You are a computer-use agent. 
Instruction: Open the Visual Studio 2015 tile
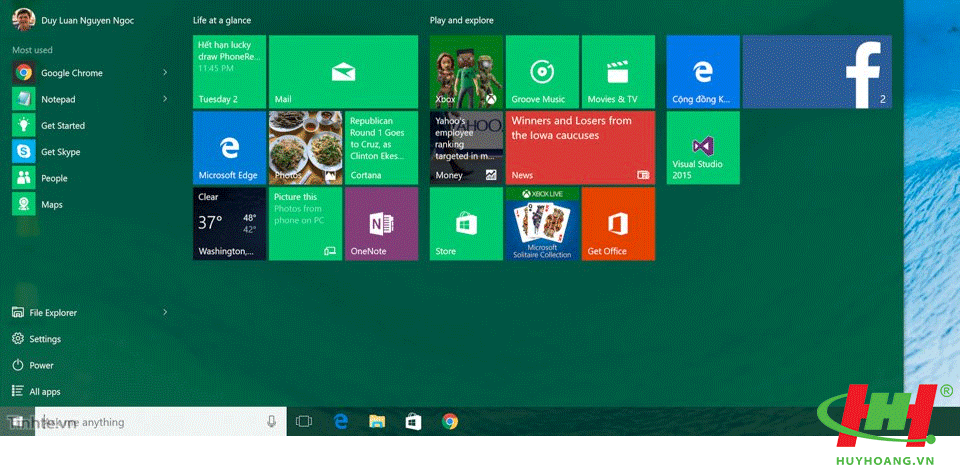pos(703,148)
